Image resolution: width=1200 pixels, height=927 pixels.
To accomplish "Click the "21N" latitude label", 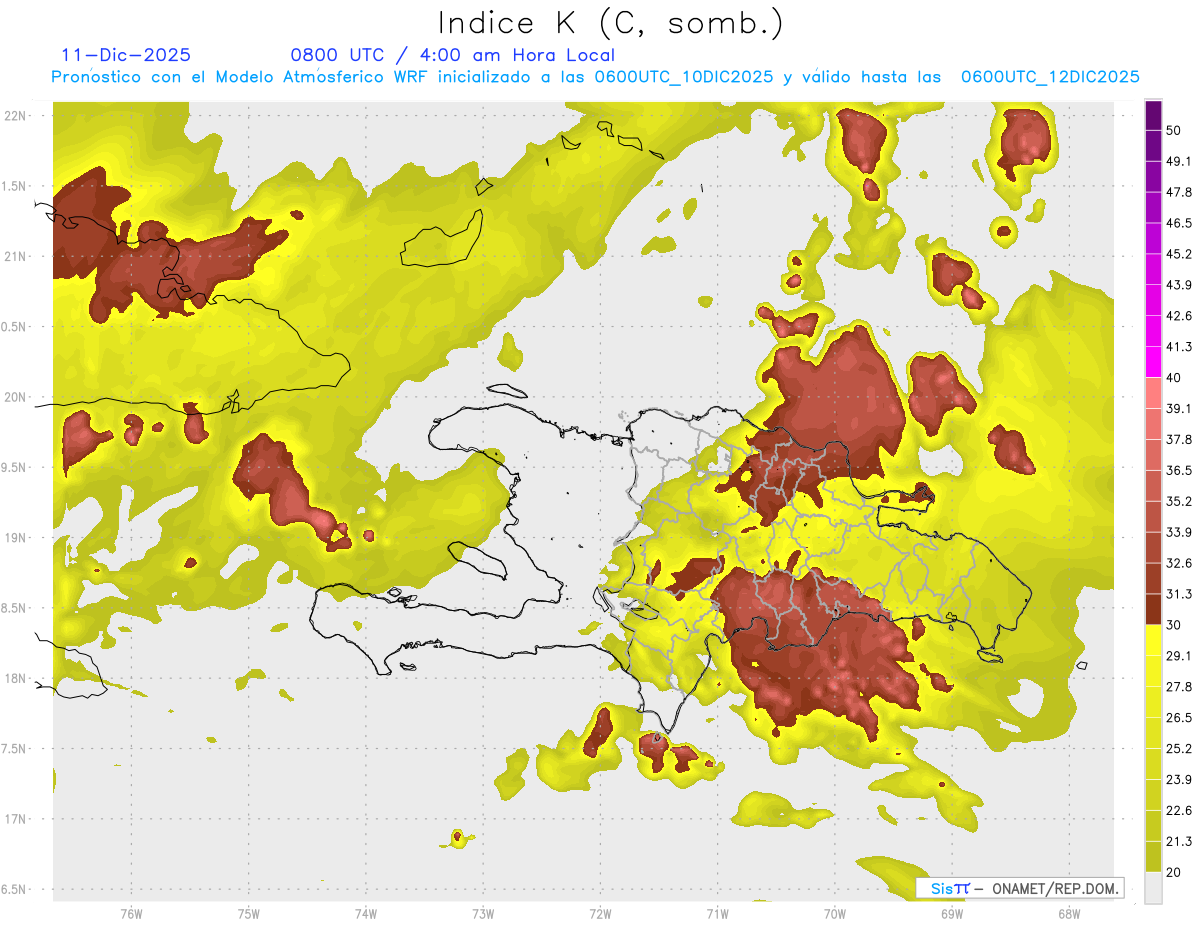I will pos(17,256).
